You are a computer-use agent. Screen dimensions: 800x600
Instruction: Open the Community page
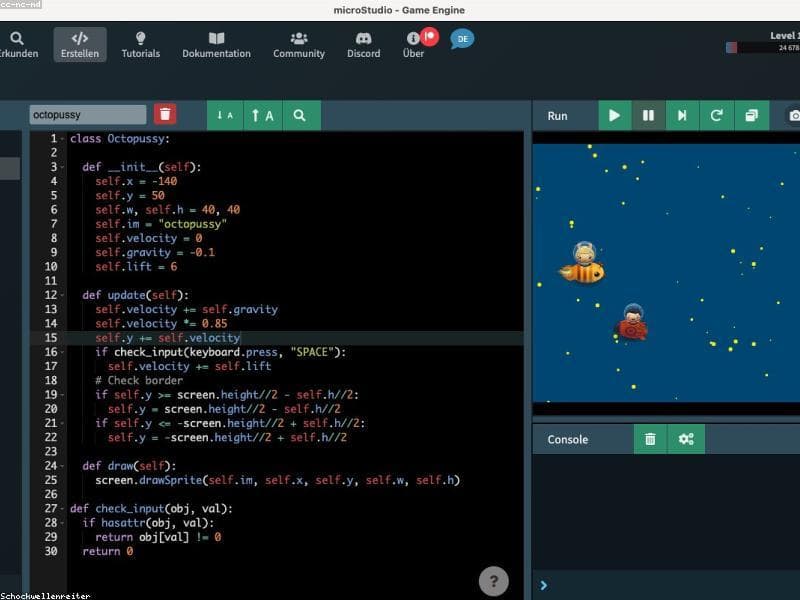(x=299, y=45)
